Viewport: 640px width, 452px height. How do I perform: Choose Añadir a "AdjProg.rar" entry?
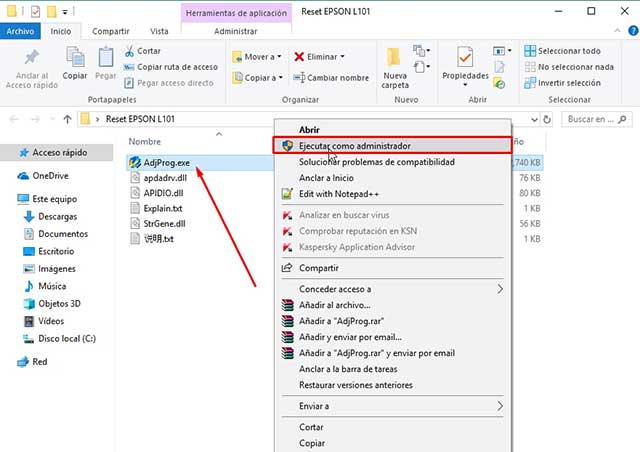pos(392,321)
